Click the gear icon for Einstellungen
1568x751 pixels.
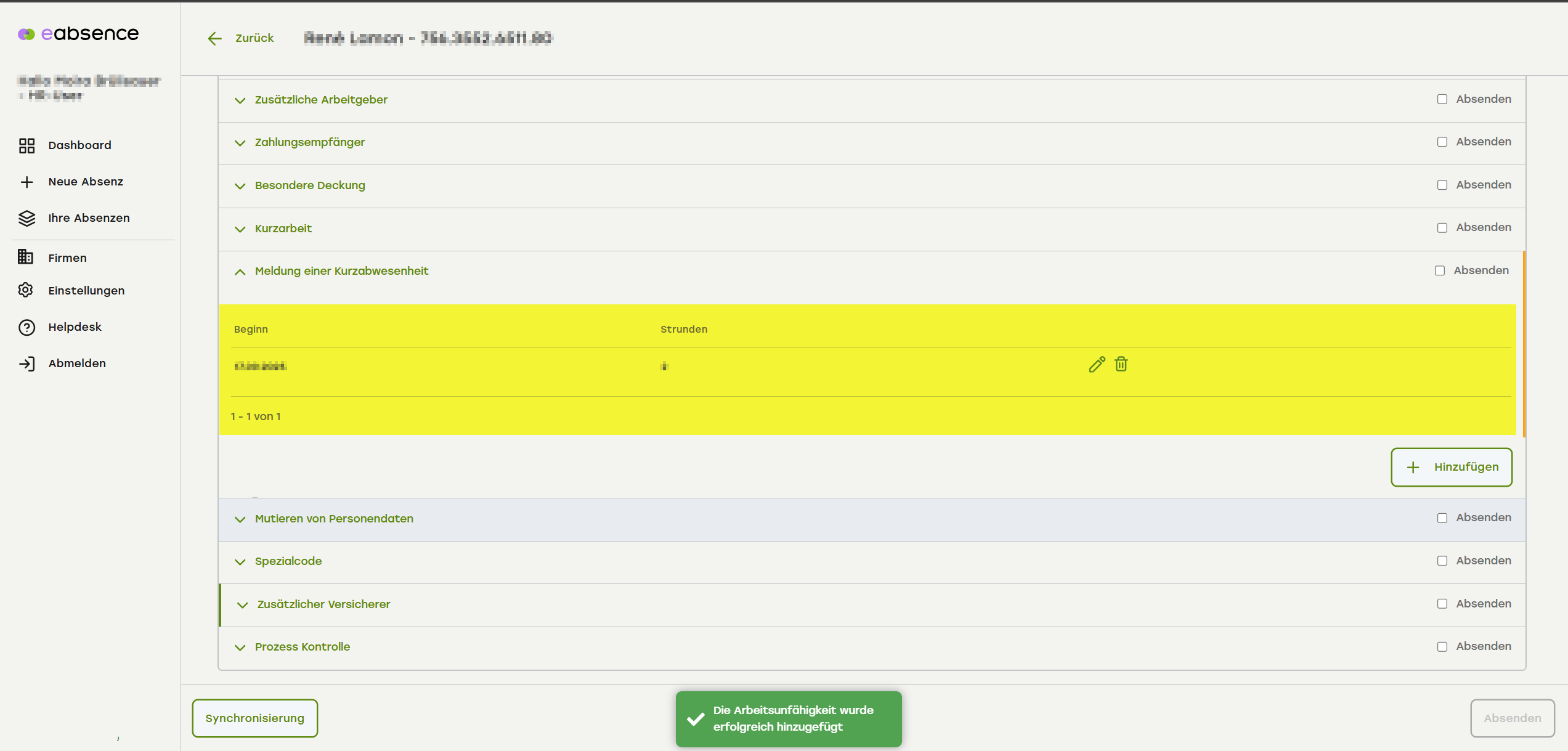click(26, 290)
